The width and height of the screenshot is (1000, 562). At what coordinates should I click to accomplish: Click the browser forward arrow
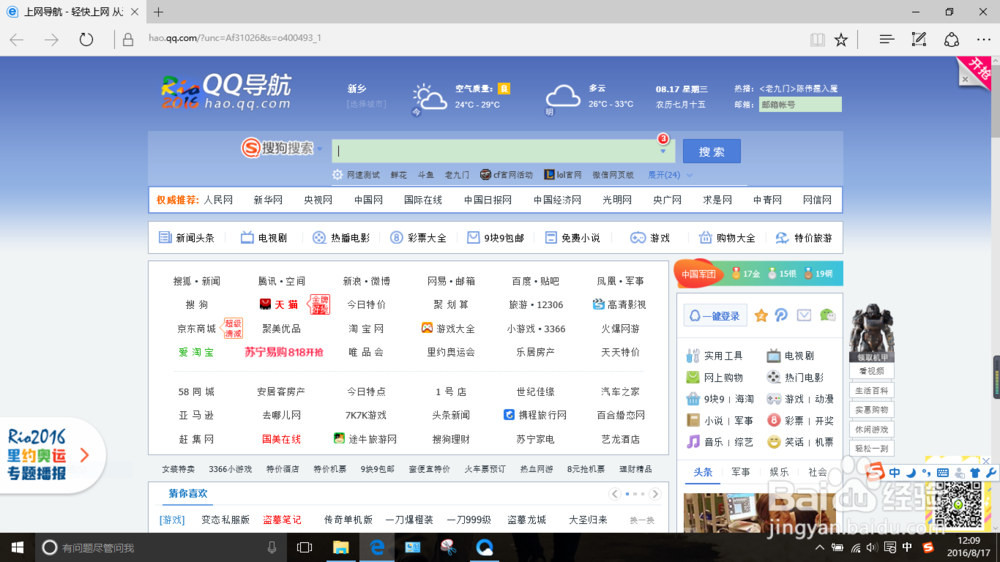click(52, 40)
